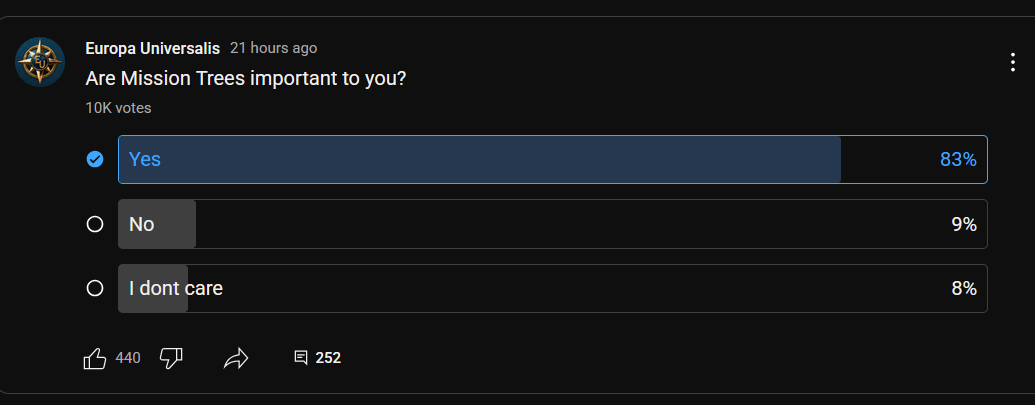Select the 'I dont care' radio button
Viewport: 1035px width, 405px height.
[x=95, y=288]
